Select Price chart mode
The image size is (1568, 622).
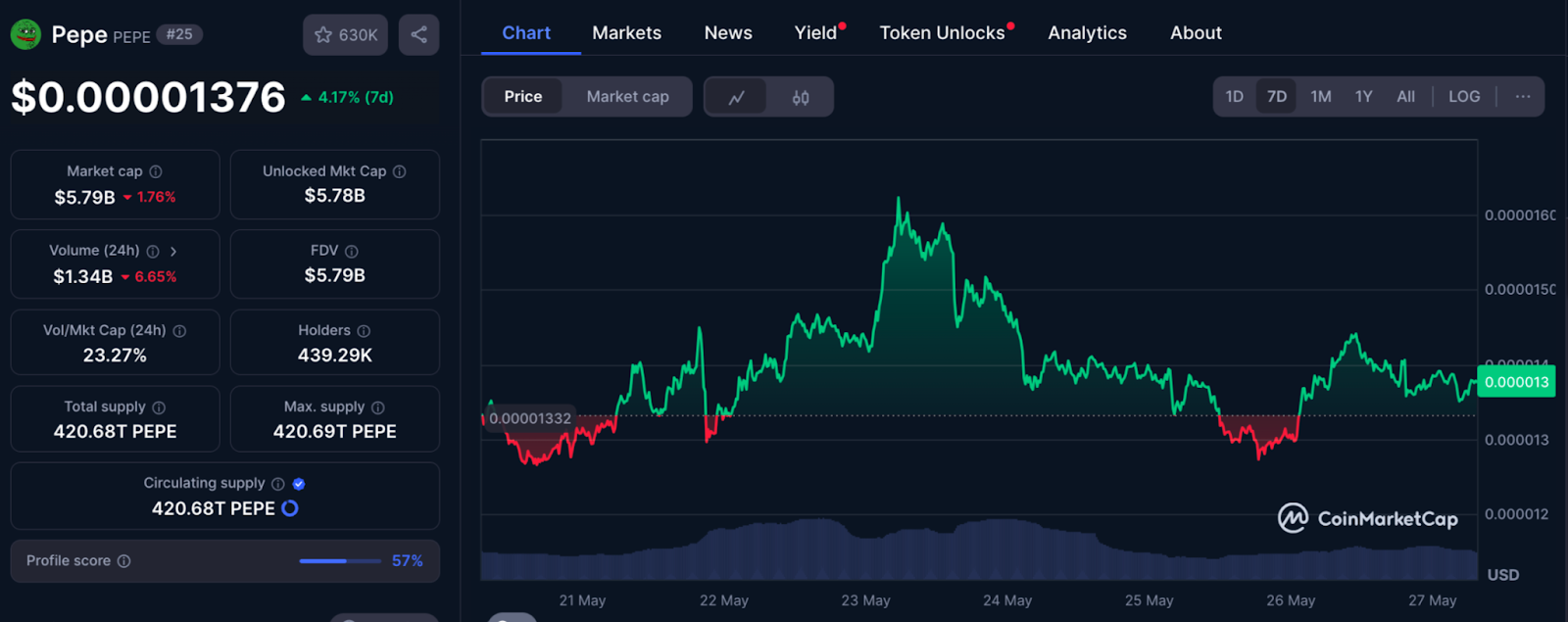523,97
